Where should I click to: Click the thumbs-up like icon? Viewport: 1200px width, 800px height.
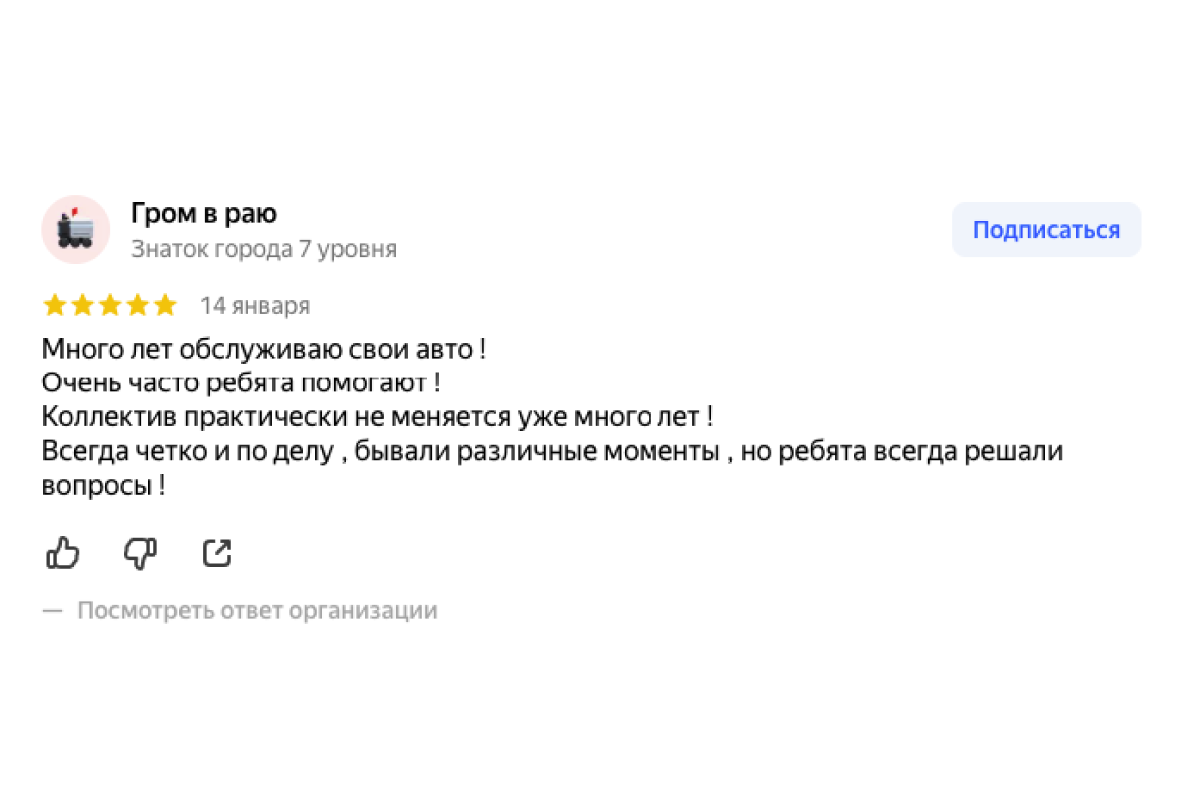tap(63, 552)
